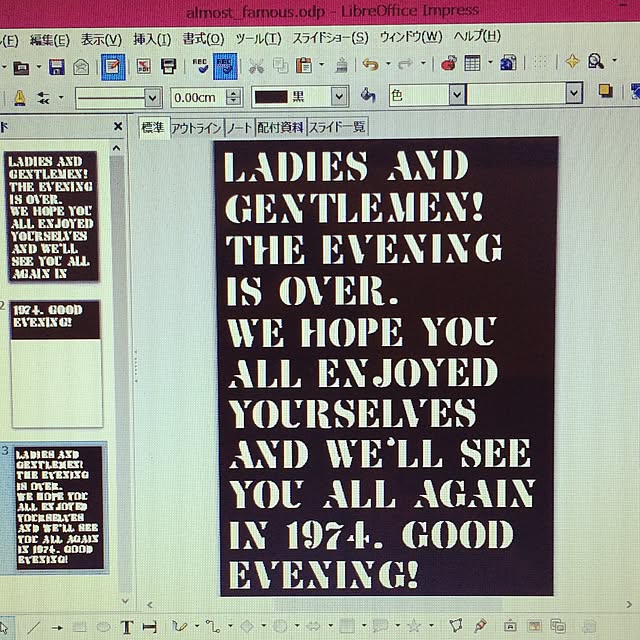Viewport: 640px width, 640px height.
Task: Run Spelling check icon
Action: coord(200,66)
